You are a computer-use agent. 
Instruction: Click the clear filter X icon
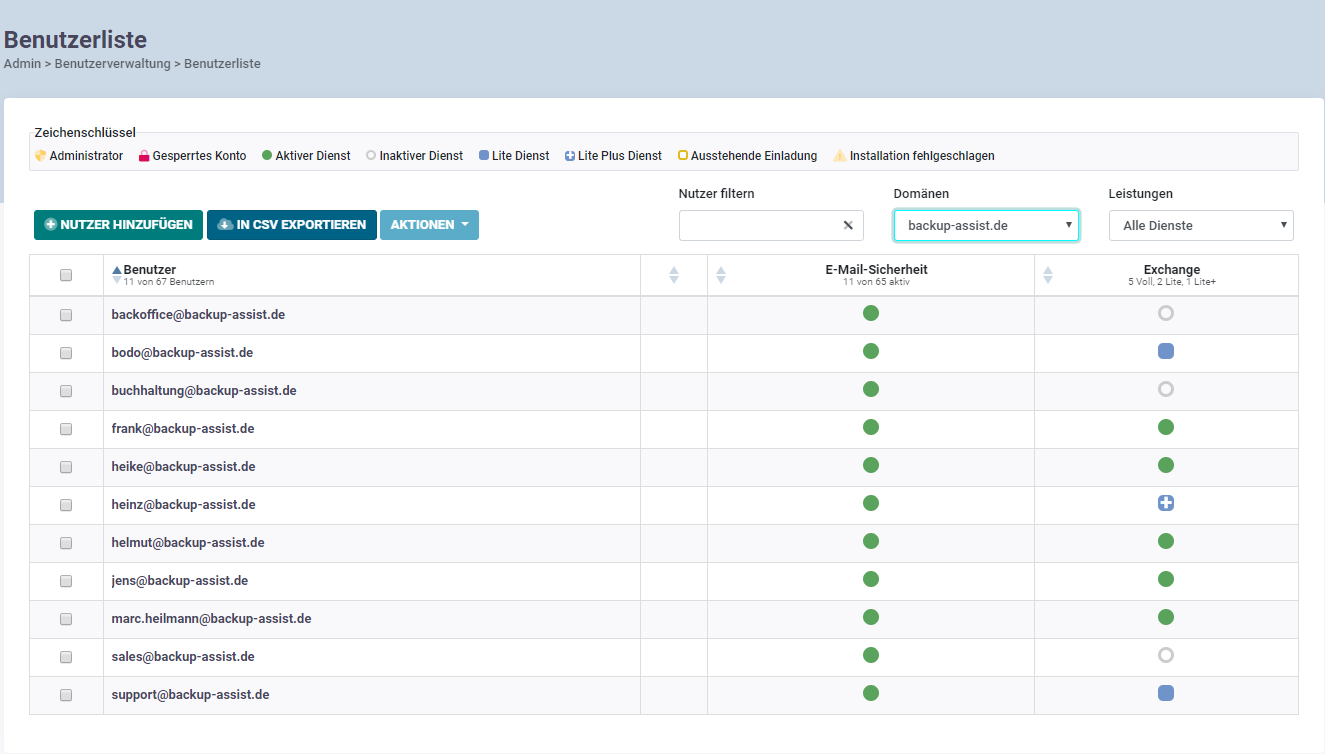tap(848, 226)
